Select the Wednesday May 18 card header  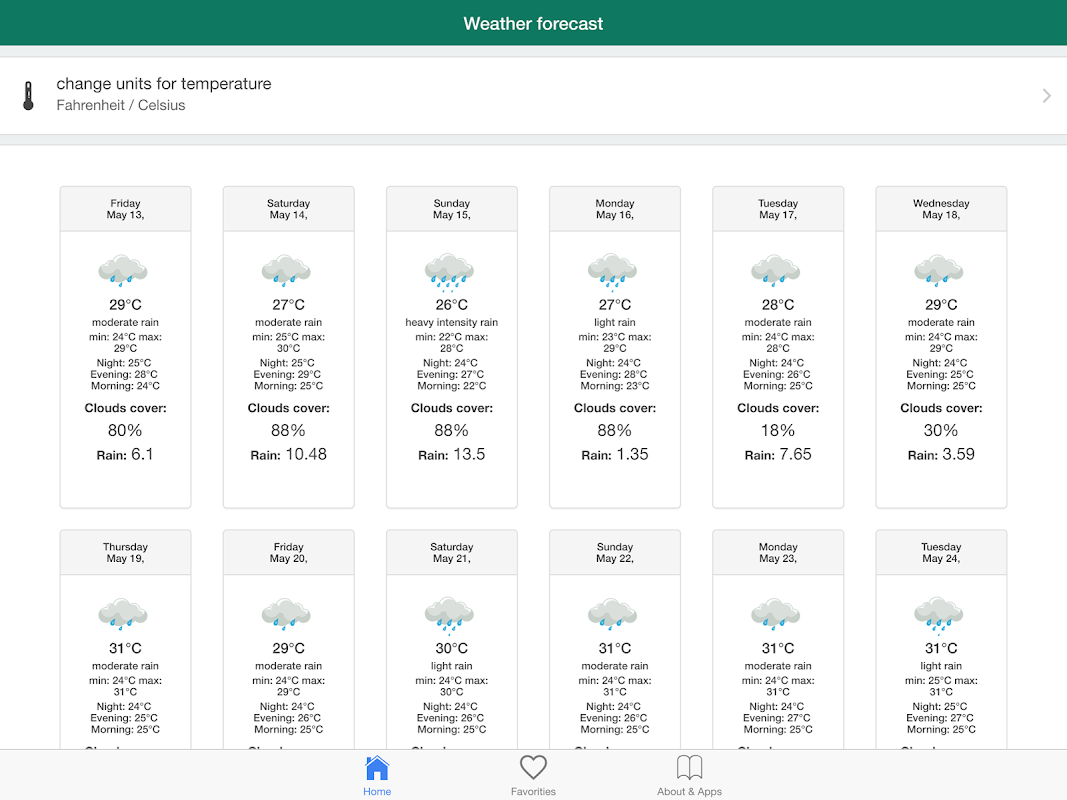coord(941,209)
